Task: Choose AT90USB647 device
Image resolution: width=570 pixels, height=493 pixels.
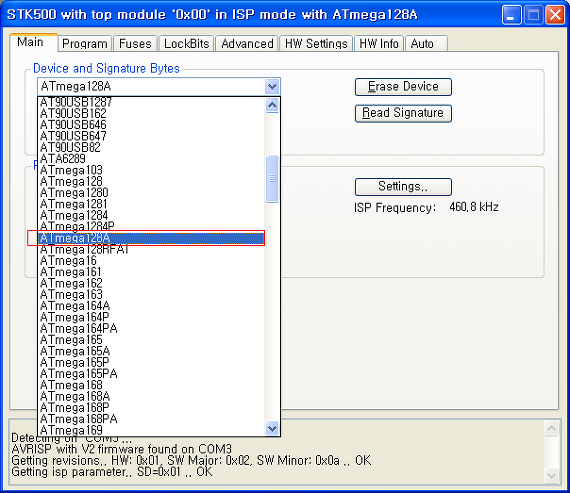Action: [151, 136]
